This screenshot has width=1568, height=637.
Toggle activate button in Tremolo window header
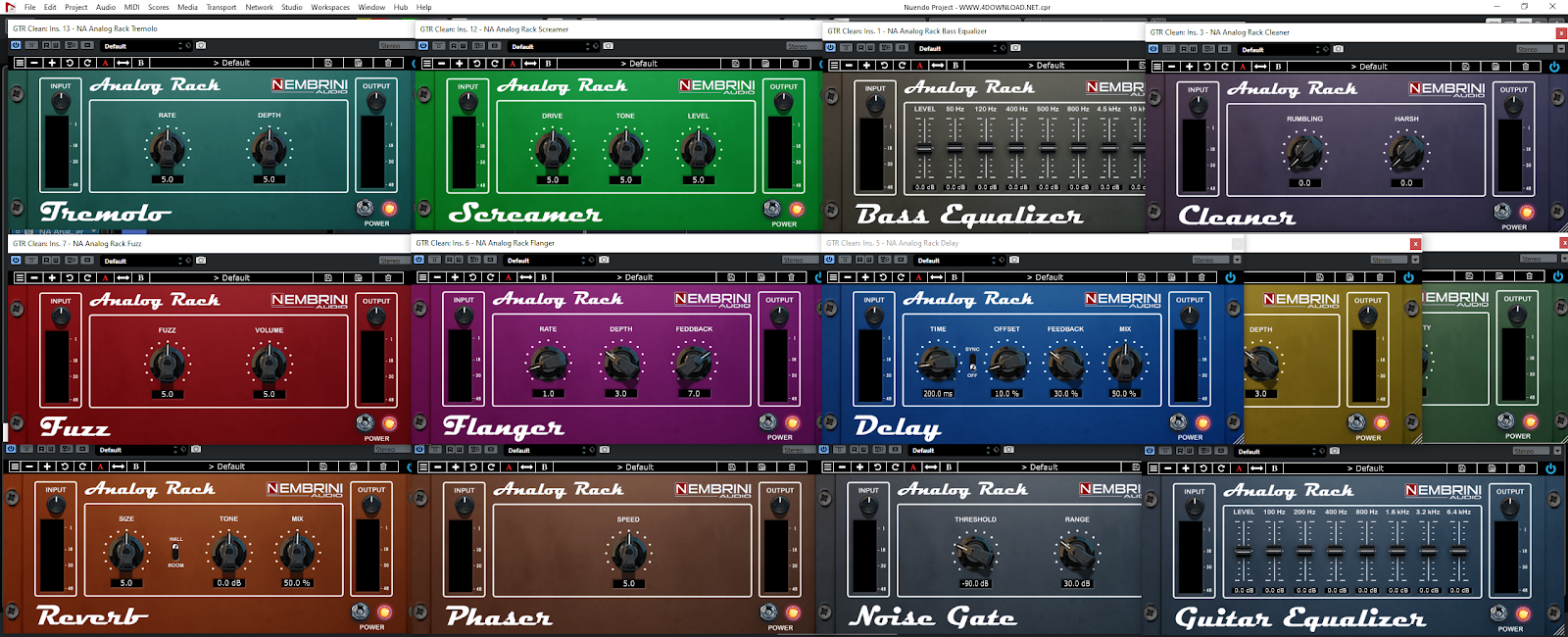[17, 45]
